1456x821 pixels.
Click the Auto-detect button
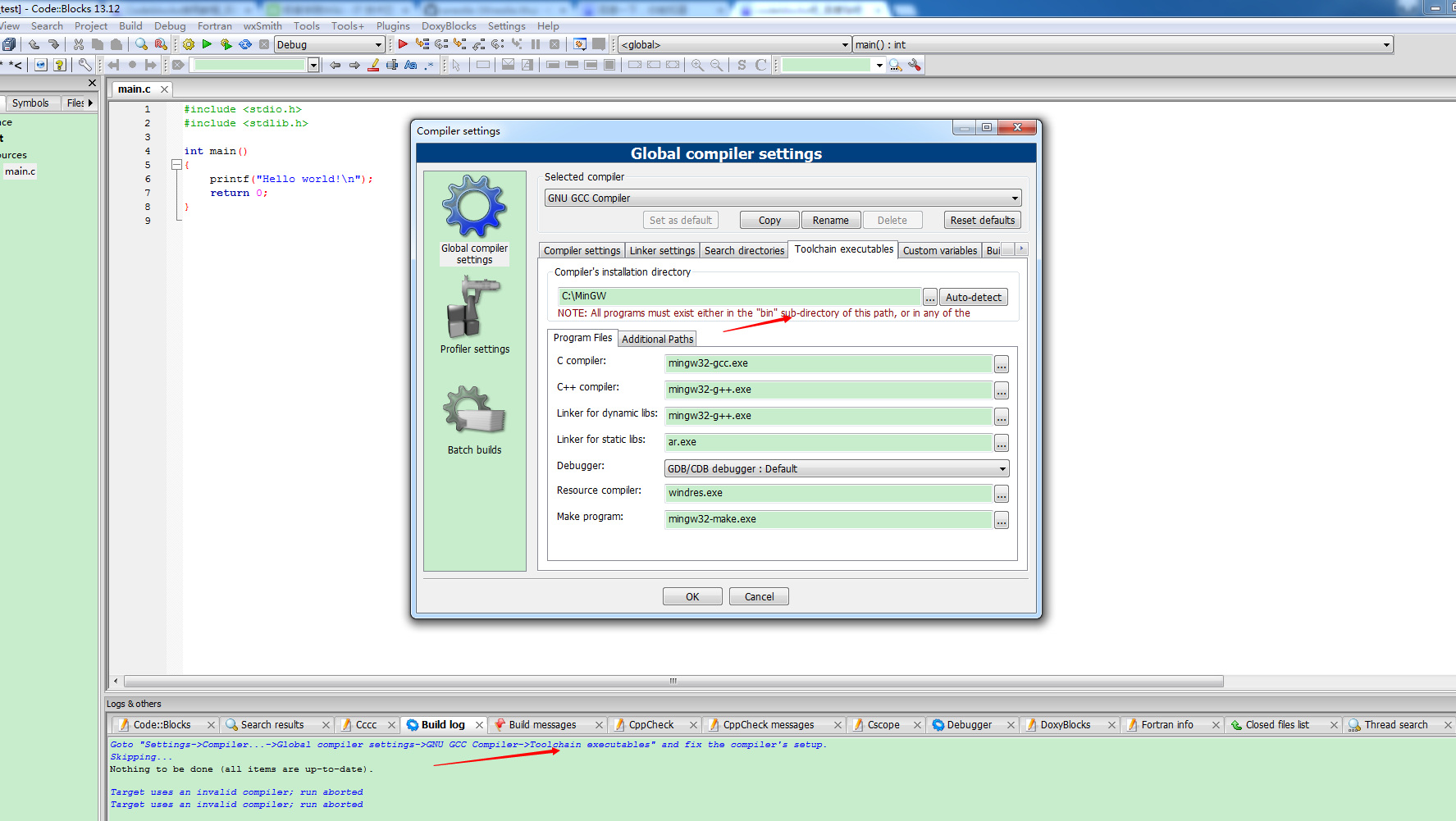pyautogui.click(x=974, y=297)
